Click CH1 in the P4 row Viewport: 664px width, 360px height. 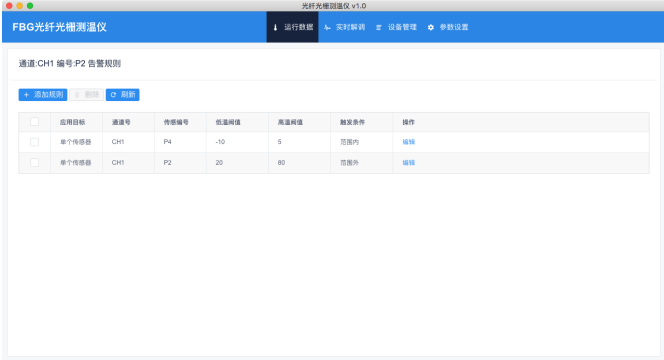(118, 142)
